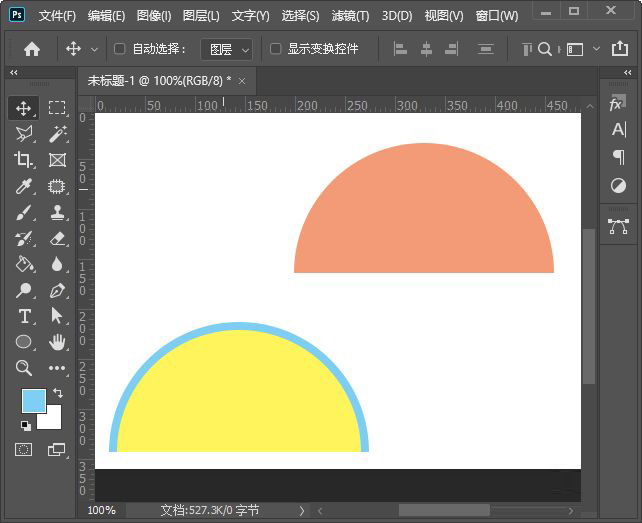Close the 未标题-1 document tab
The width and height of the screenshot is (642, 523).
[x=242, y=81]
